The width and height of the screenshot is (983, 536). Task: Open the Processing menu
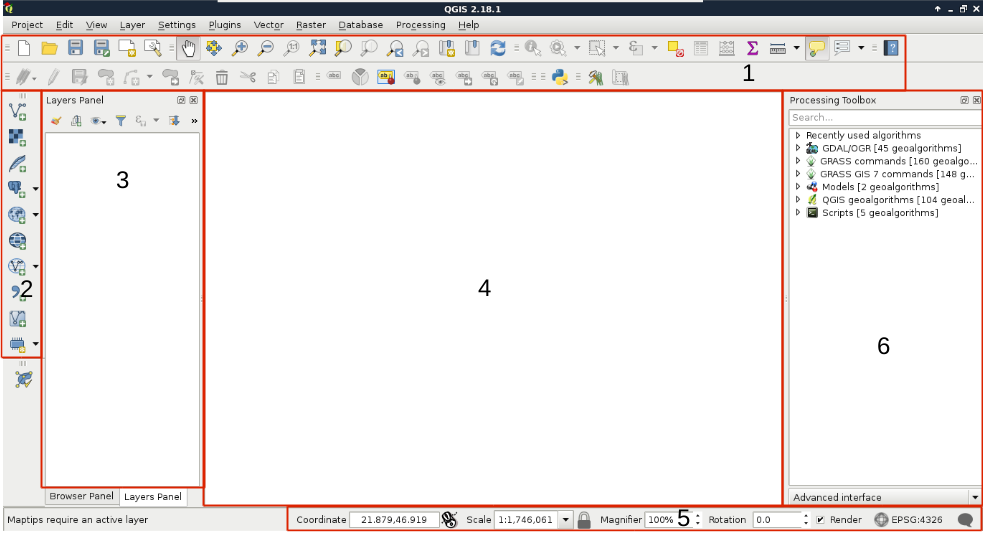coord(420,24)
